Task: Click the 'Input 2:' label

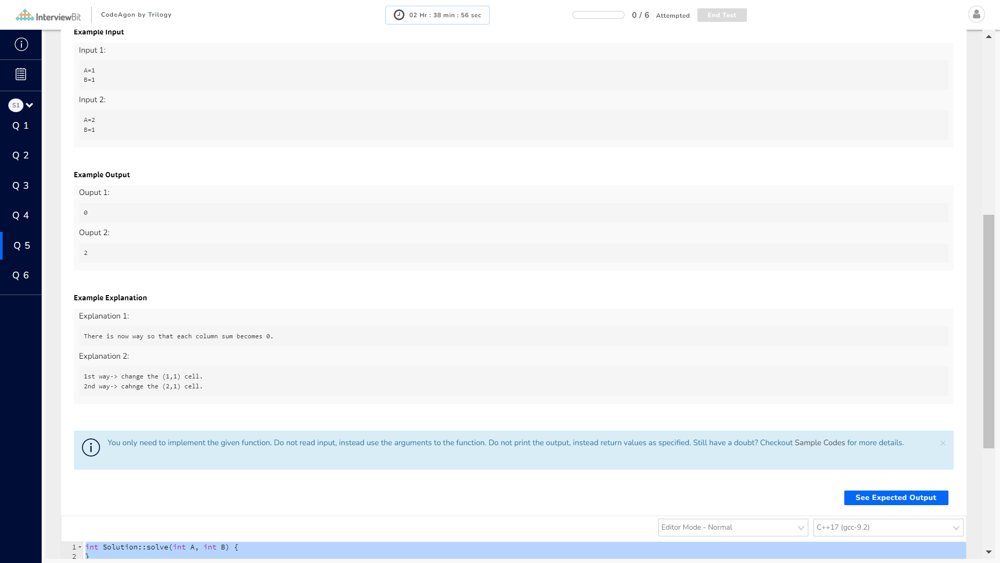Action: [x=92, y=99]
